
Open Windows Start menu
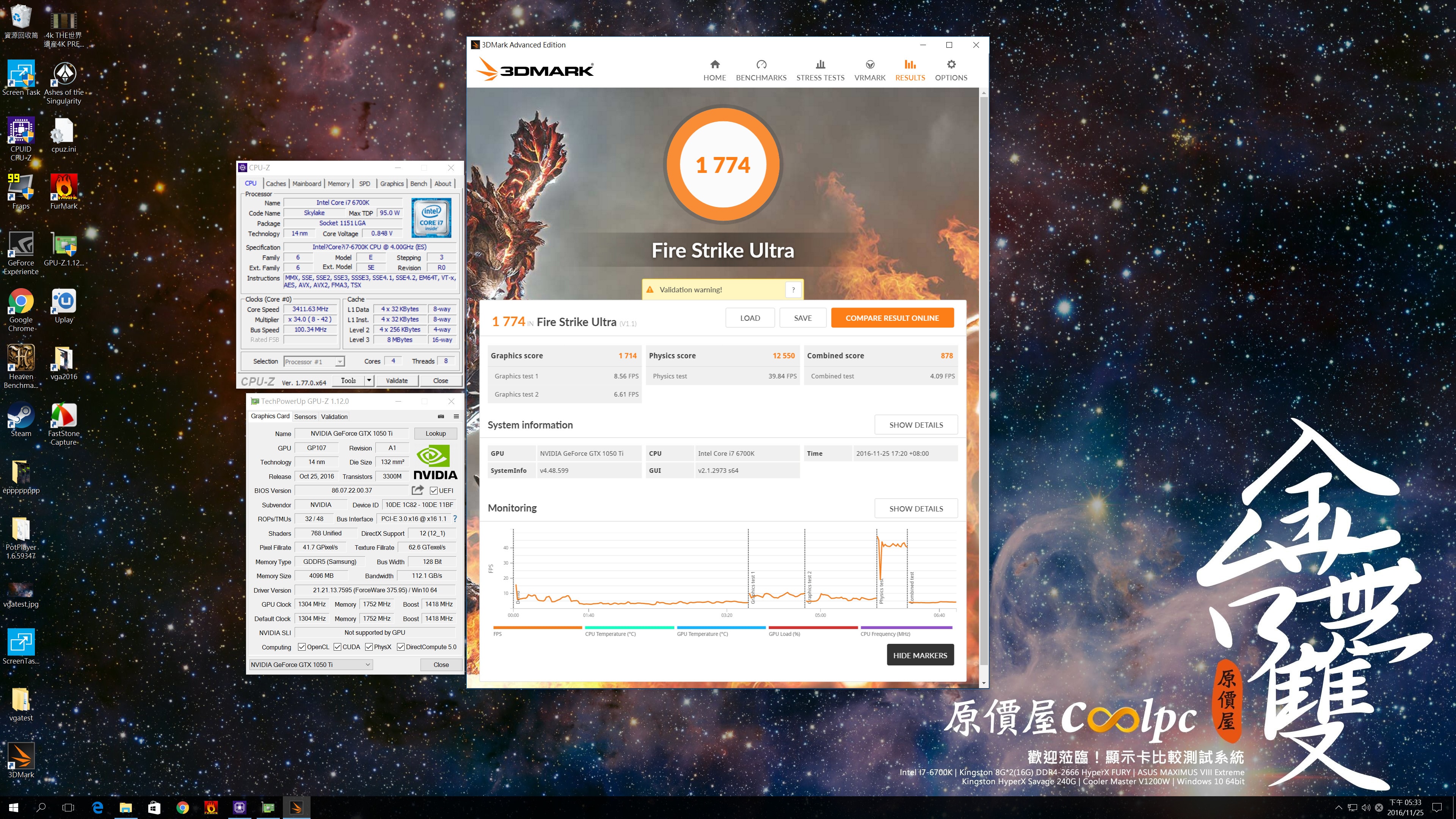click(14, 808)
